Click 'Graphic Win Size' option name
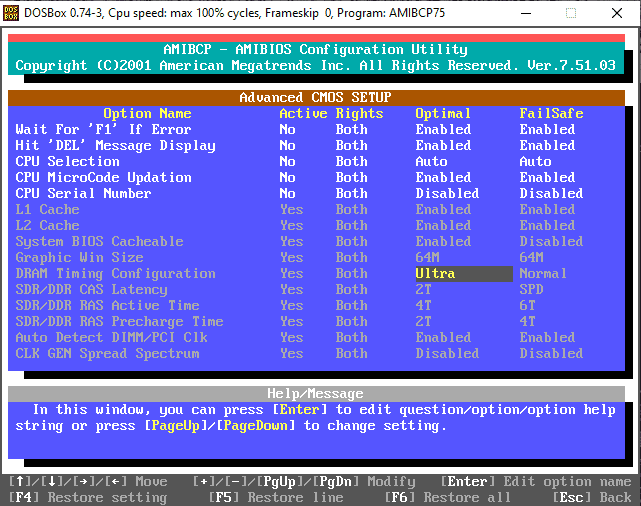The image size is (641, 506). [79, 257]
